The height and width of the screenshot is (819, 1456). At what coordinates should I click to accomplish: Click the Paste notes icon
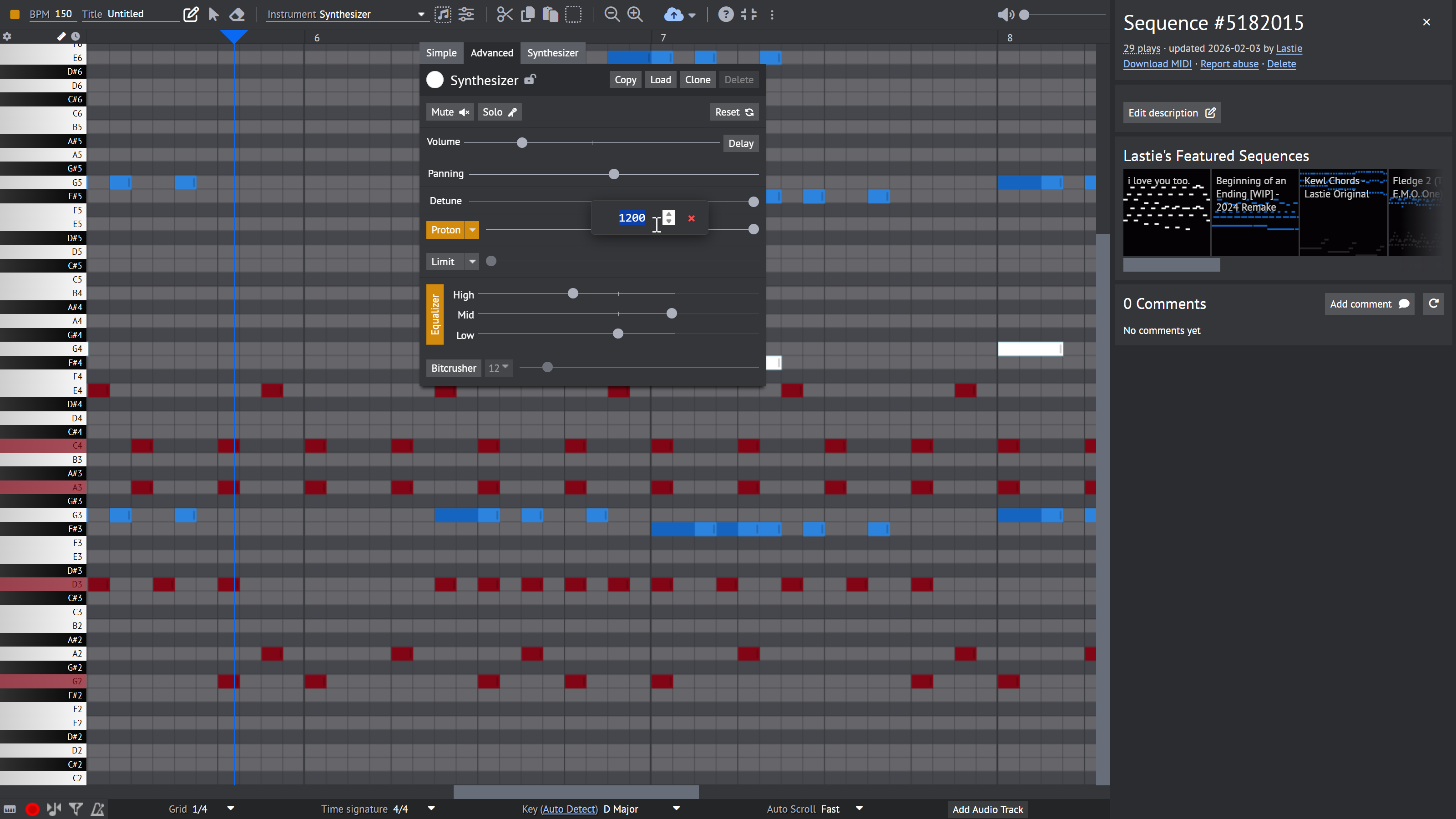point(549,14)
